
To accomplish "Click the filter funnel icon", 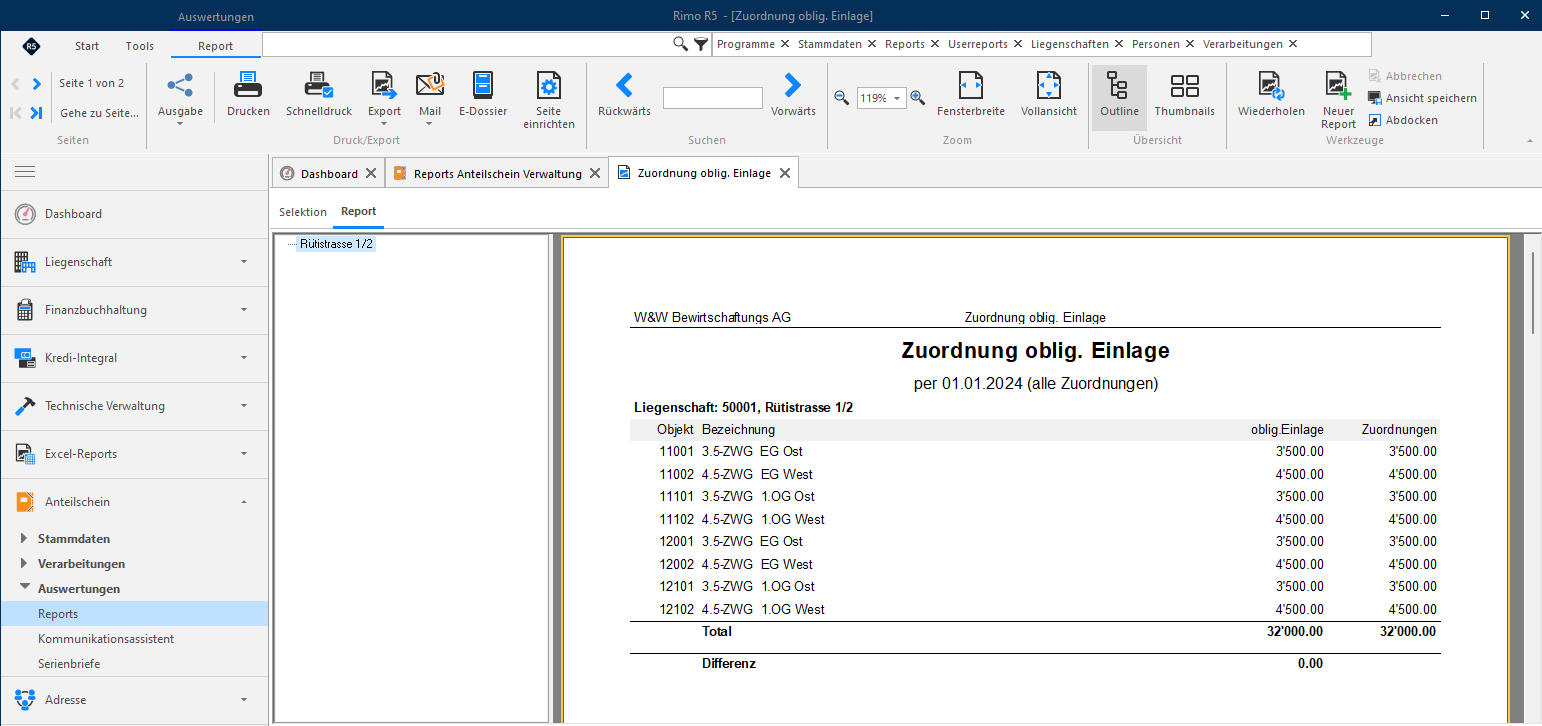I will (701, 44).
